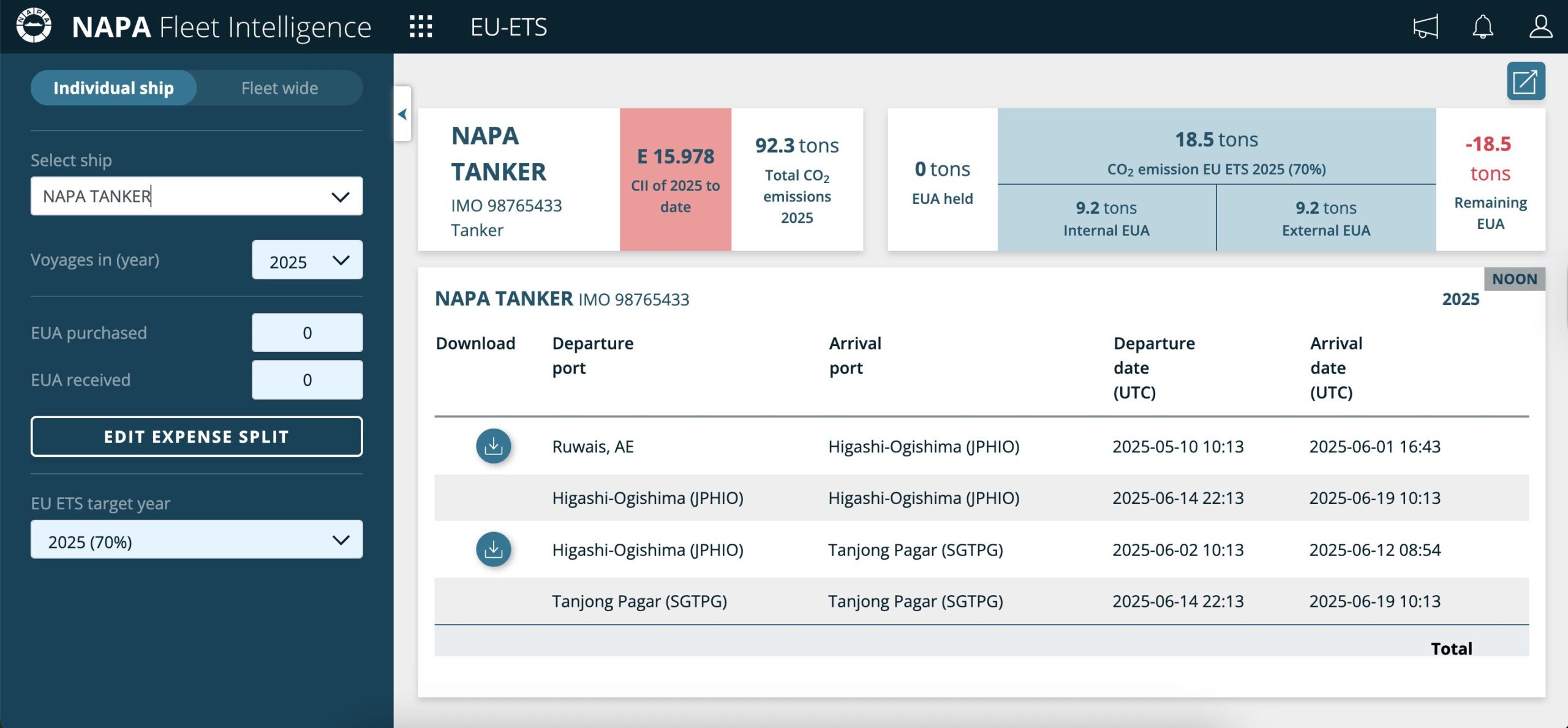Click the -18.5 tons Remaining EUA value
This screenshot has height=728, width=1568.
coord(1490,159)
